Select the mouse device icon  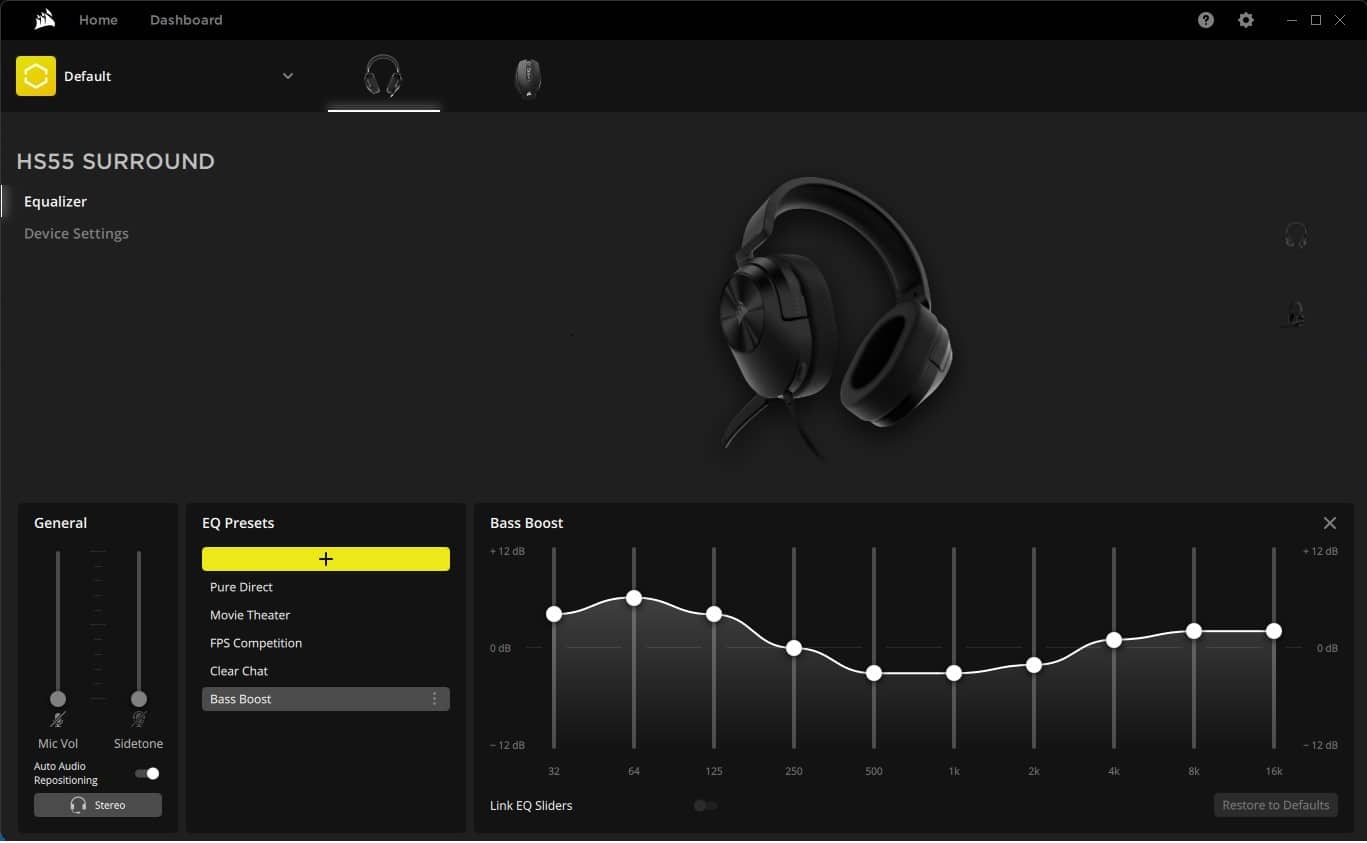[528, 77]
